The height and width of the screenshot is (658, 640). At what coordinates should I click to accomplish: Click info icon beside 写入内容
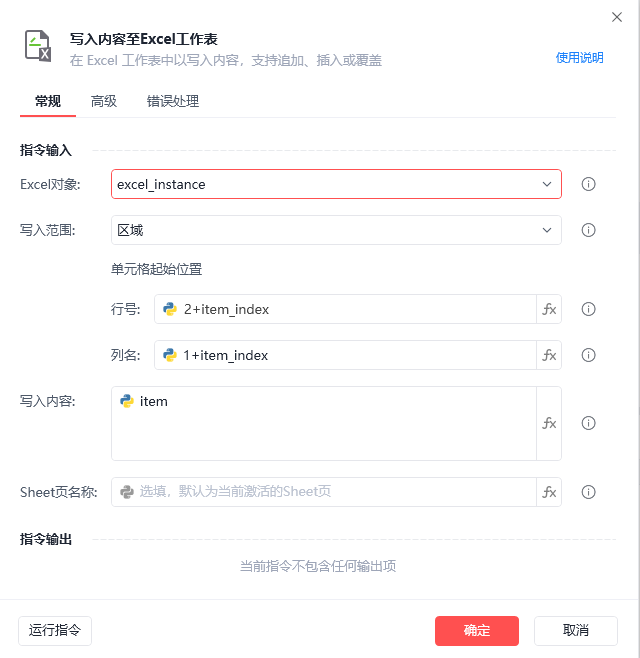588,423
